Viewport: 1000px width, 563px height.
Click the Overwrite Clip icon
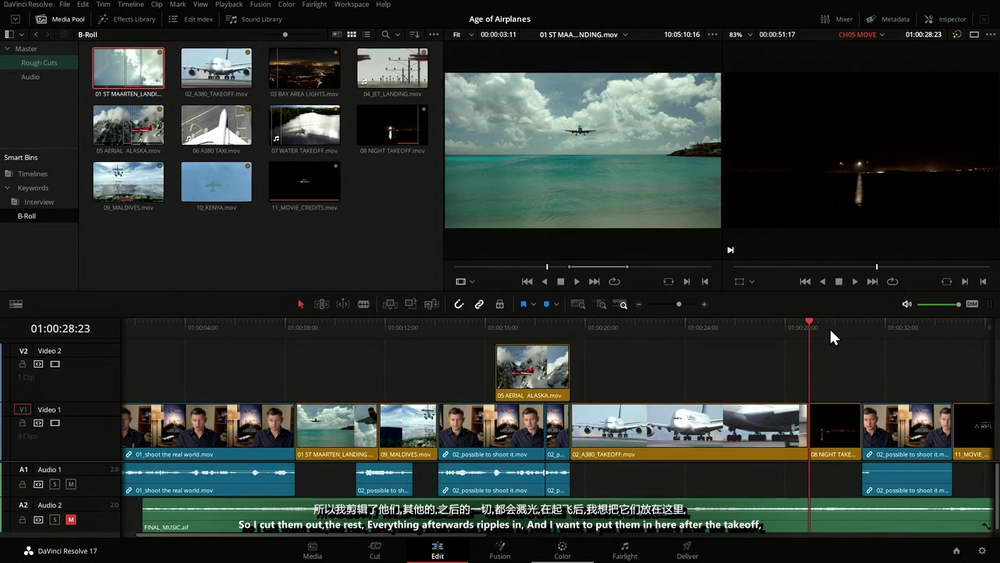(410, 304)
